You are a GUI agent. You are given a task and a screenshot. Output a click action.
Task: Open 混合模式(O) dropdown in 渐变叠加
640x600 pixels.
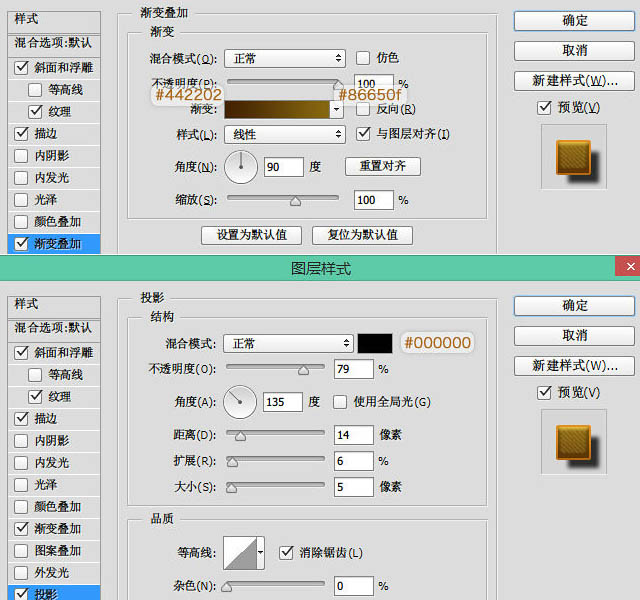click(x=285, y=58)
